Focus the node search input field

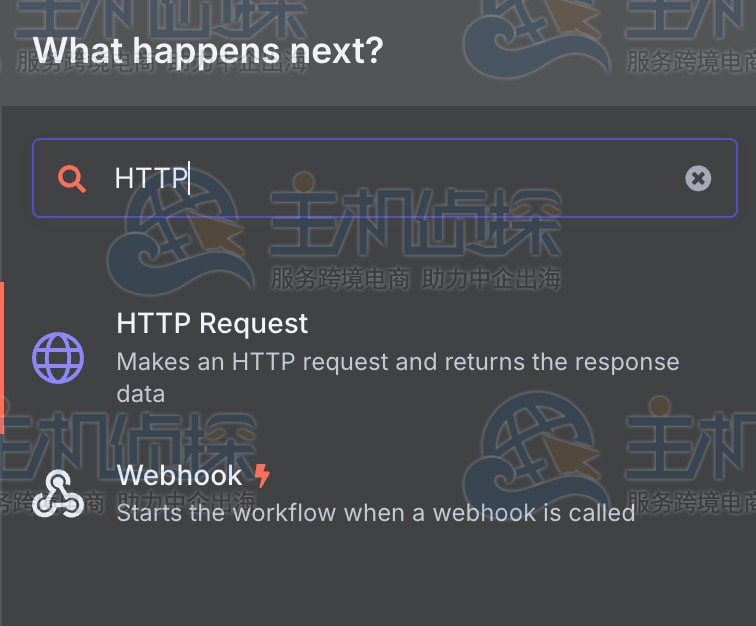(x=400, y=179)
